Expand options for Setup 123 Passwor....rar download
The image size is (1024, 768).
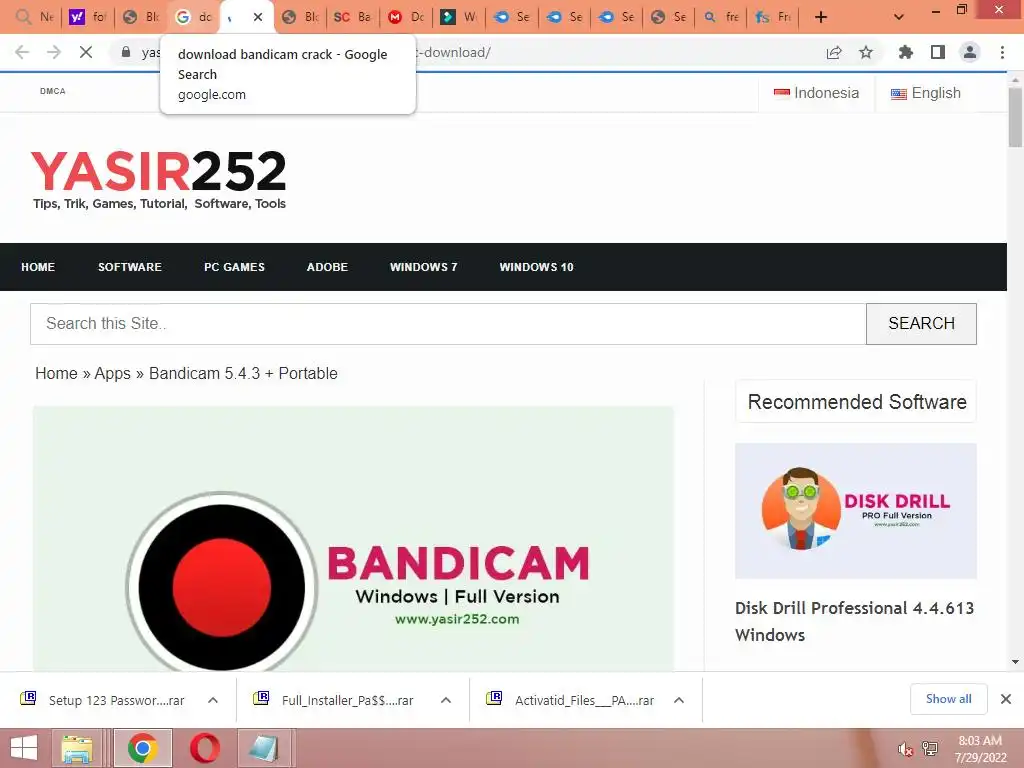pos(213,700)
